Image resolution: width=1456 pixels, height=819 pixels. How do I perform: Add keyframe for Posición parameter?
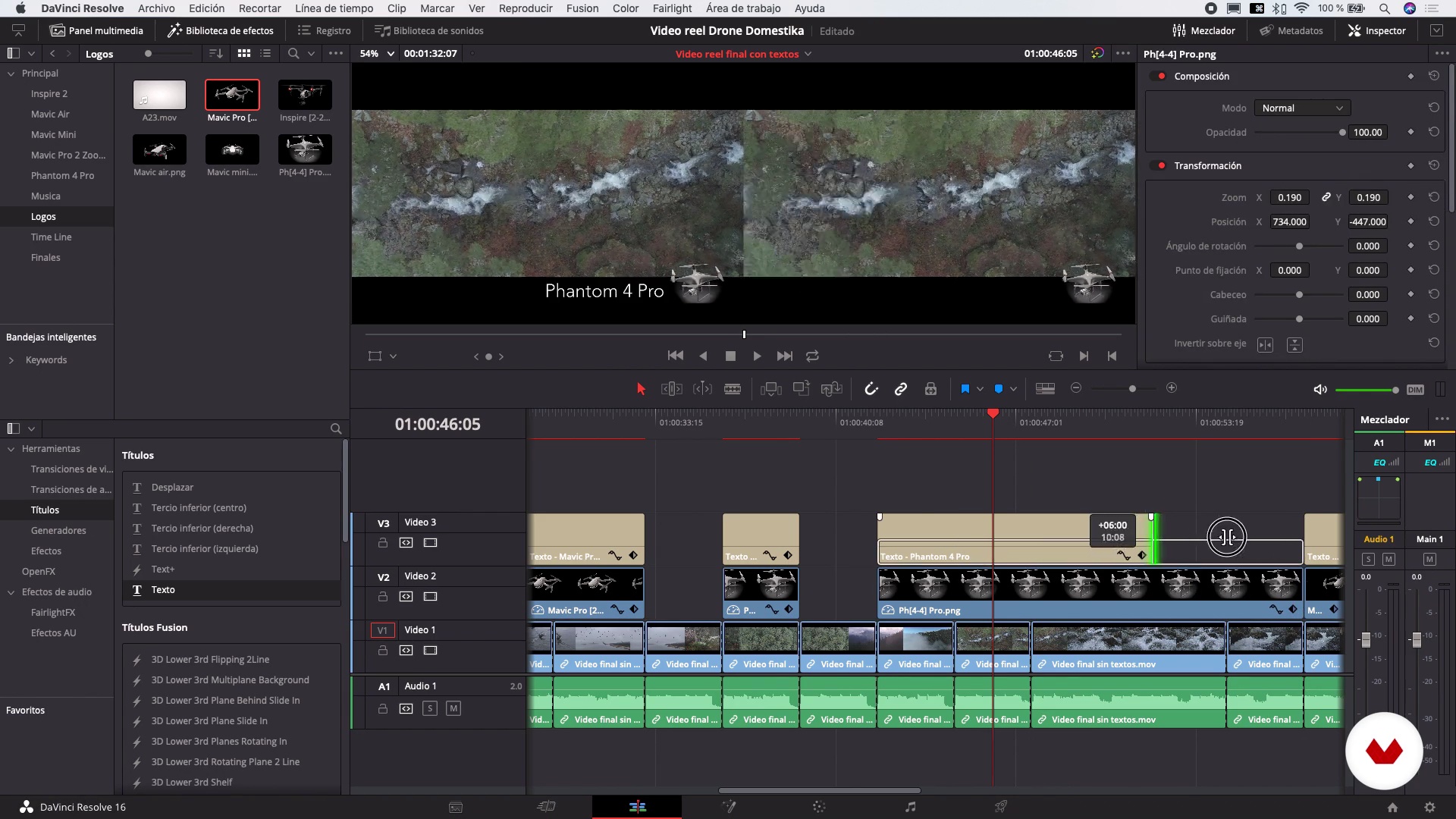1410,221
